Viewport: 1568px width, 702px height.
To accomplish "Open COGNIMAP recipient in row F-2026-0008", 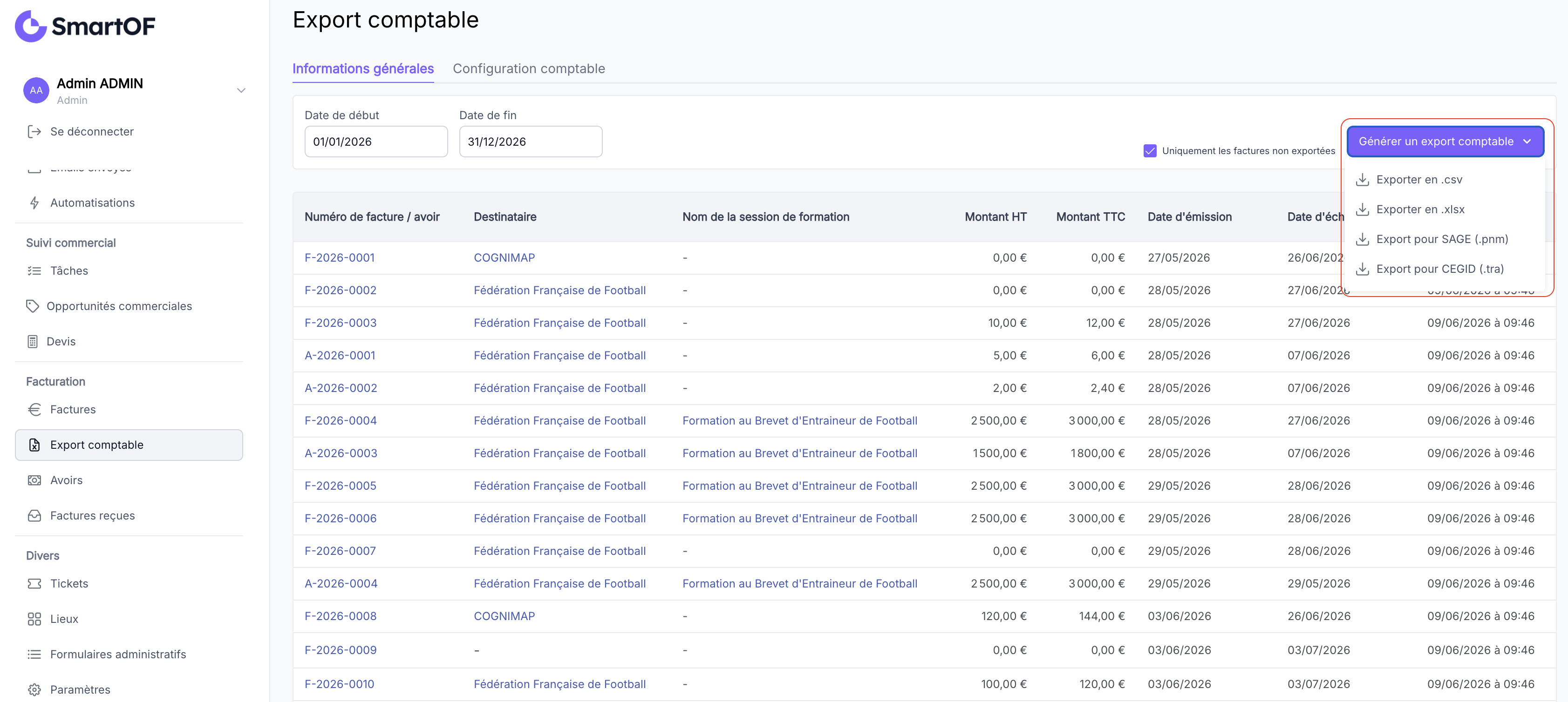I will click(504, 616).
